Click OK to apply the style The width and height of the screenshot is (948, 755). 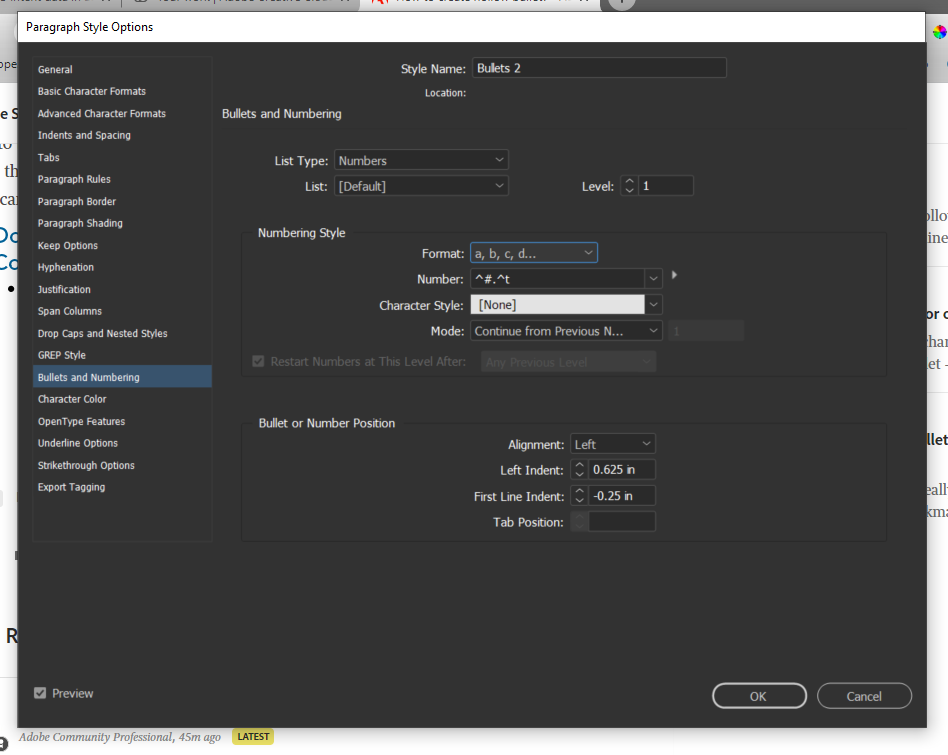click(x=759, y=695)
